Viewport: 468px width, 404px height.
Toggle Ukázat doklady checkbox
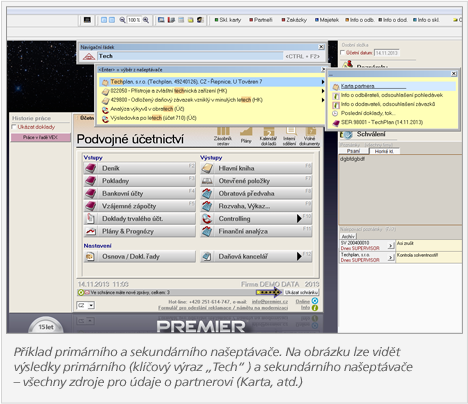coord(14,127)
